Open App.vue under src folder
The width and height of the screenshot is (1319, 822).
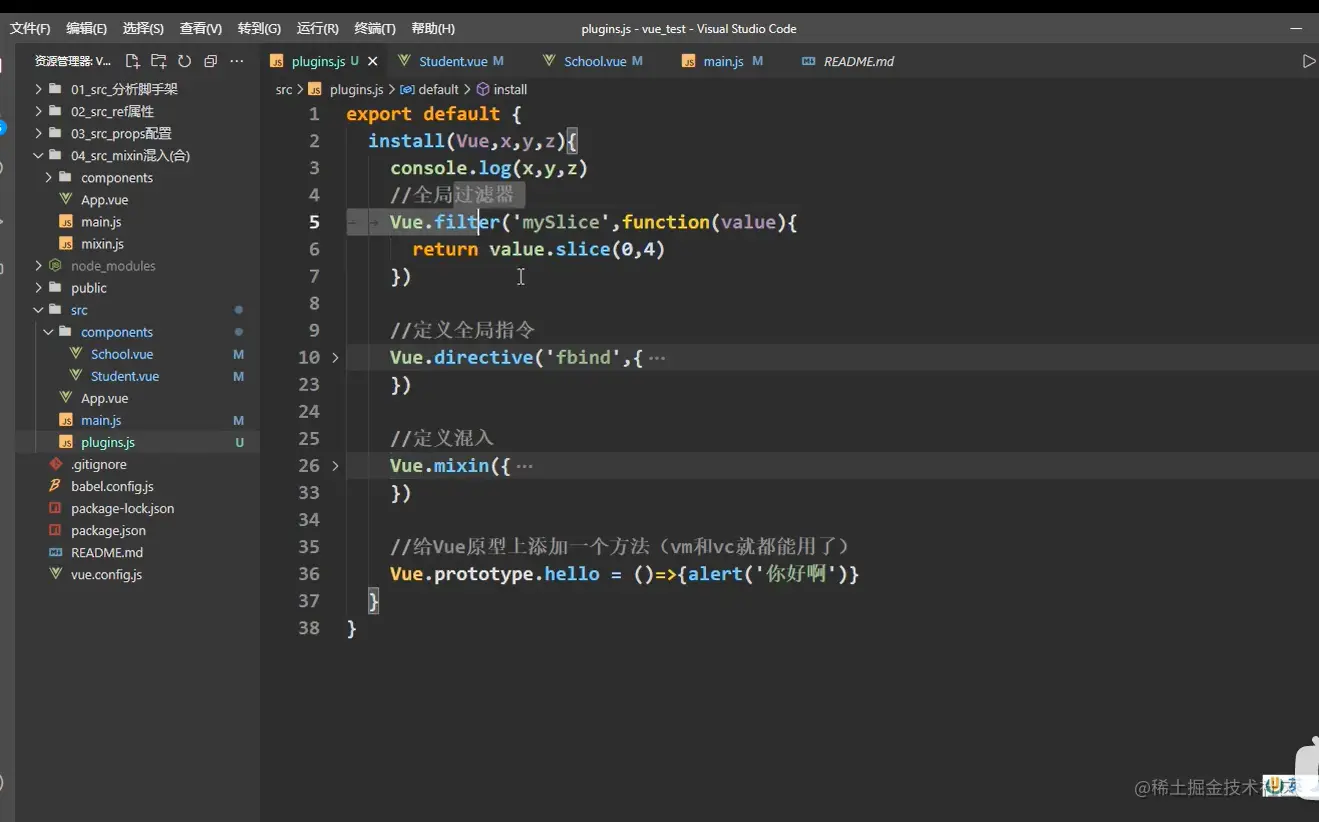[x=104, y=398]
